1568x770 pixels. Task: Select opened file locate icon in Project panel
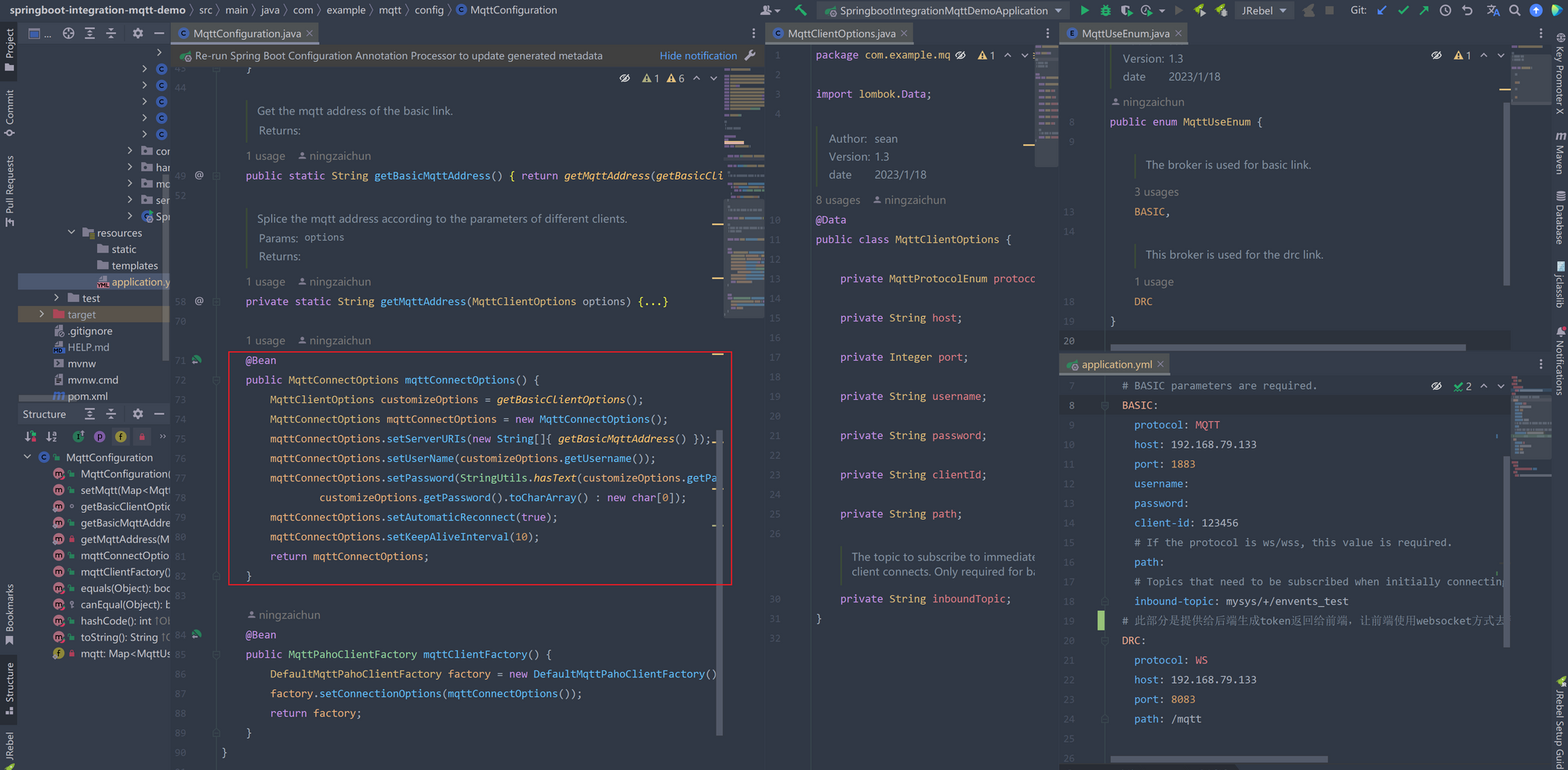coord(69,33)
